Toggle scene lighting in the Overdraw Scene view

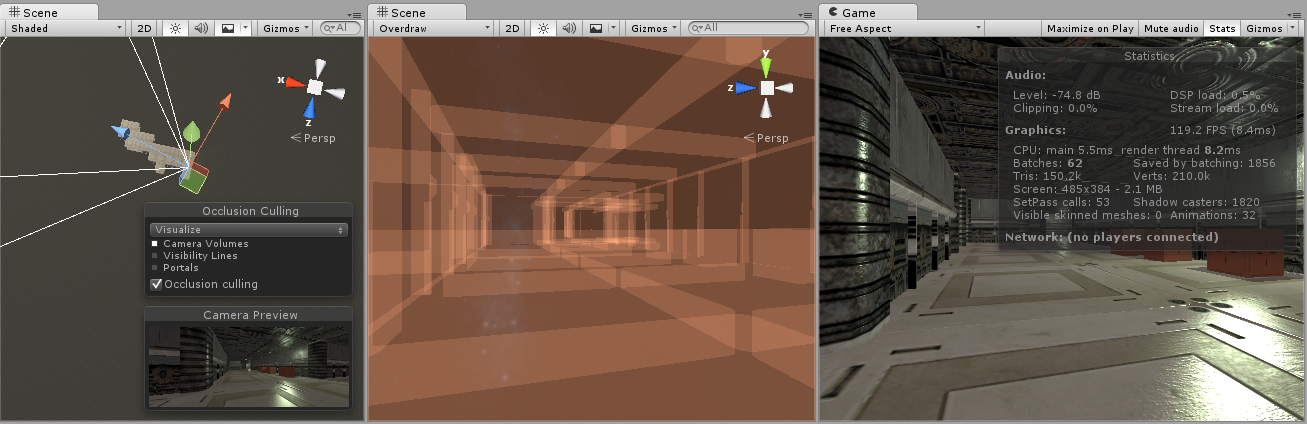[542, 28]
